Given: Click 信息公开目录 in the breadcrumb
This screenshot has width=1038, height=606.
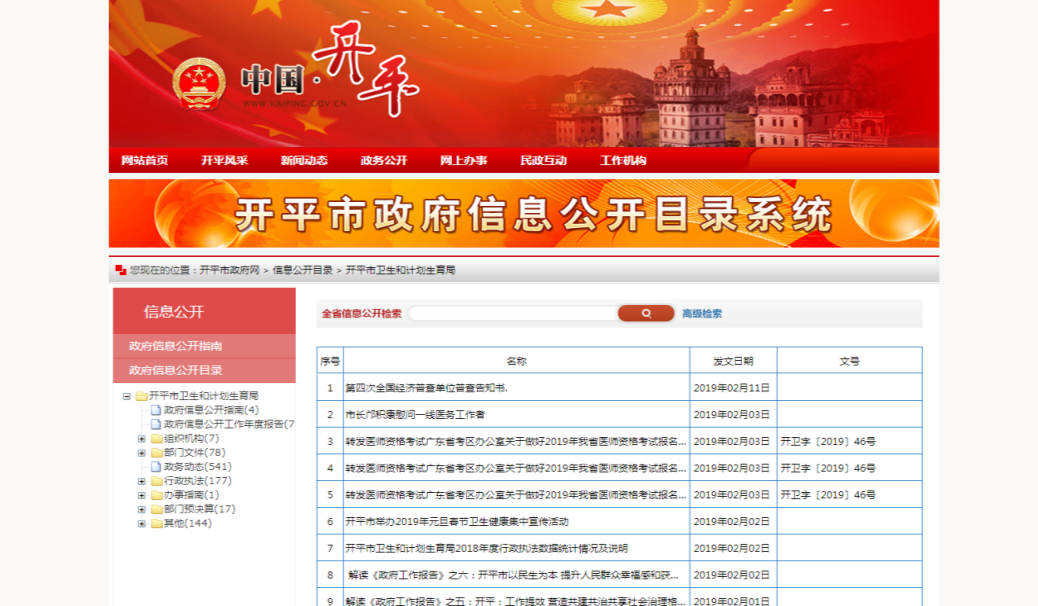Looking at the screenshot, I should tap(302, 270).
